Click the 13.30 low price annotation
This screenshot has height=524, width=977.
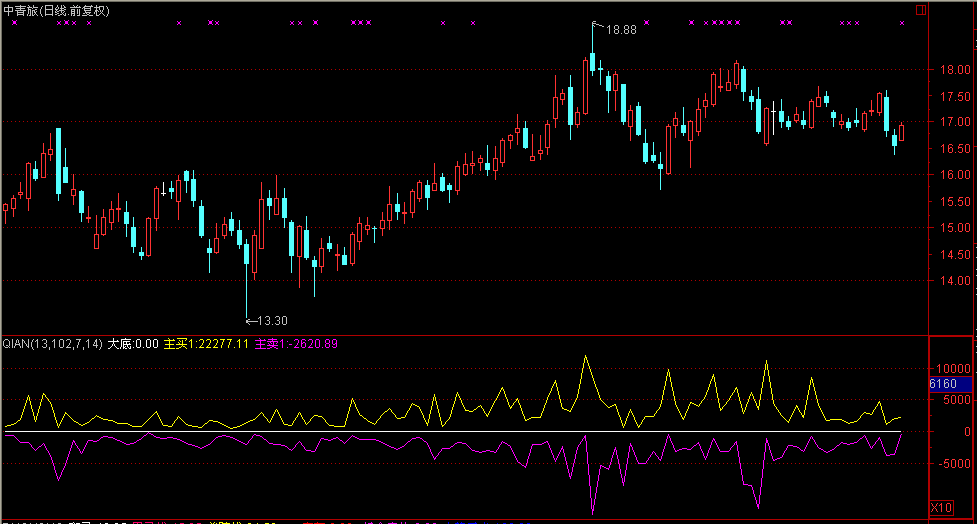pos(271,321)
